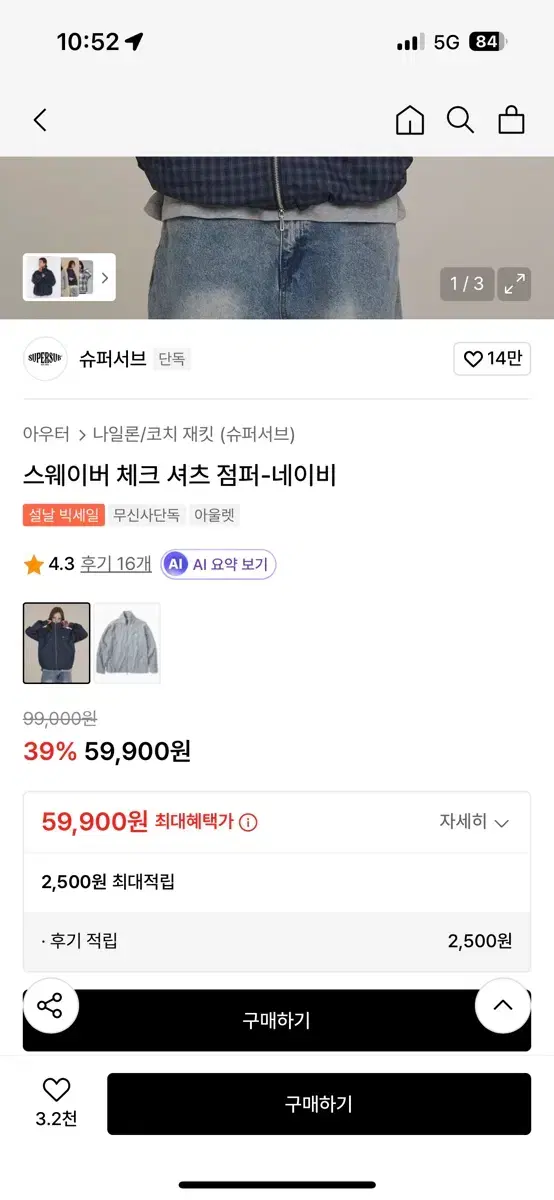Open the 슈퍼서브 brand logo
Screen dimensions: 554x1200
(x=45, y=359)
